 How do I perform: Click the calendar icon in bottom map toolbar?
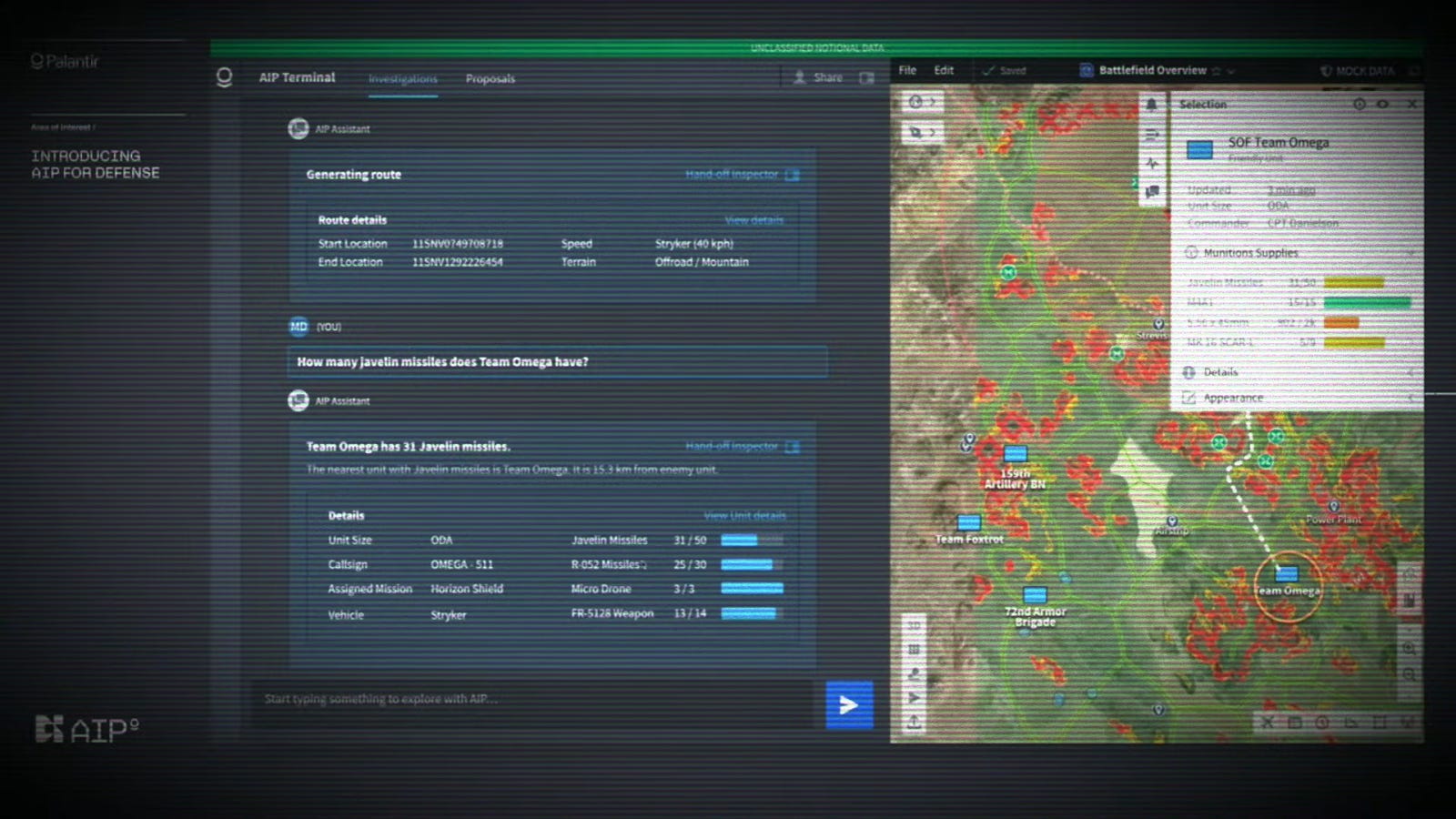[x=1294, y=723]
